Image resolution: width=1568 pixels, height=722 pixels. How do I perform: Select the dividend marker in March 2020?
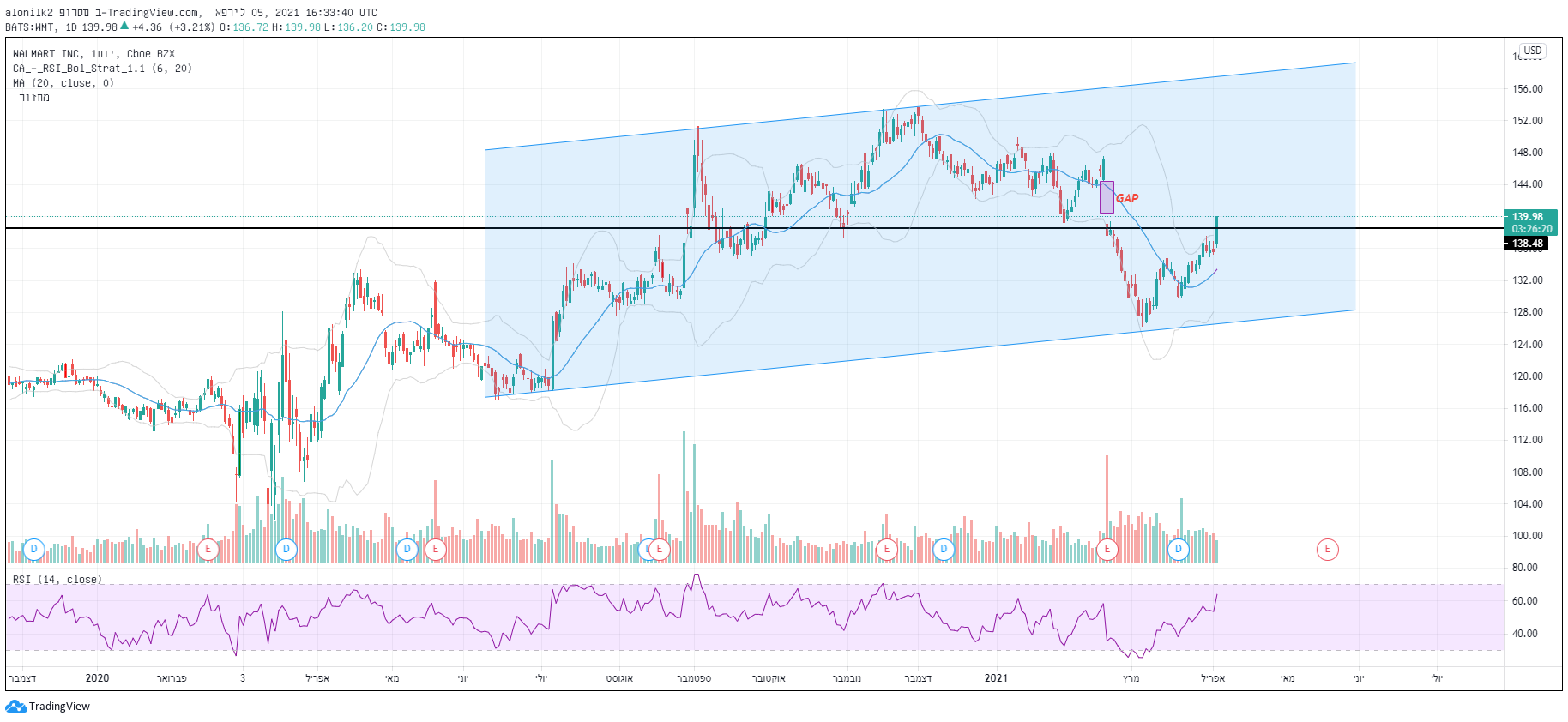click(x=286, y=549)
